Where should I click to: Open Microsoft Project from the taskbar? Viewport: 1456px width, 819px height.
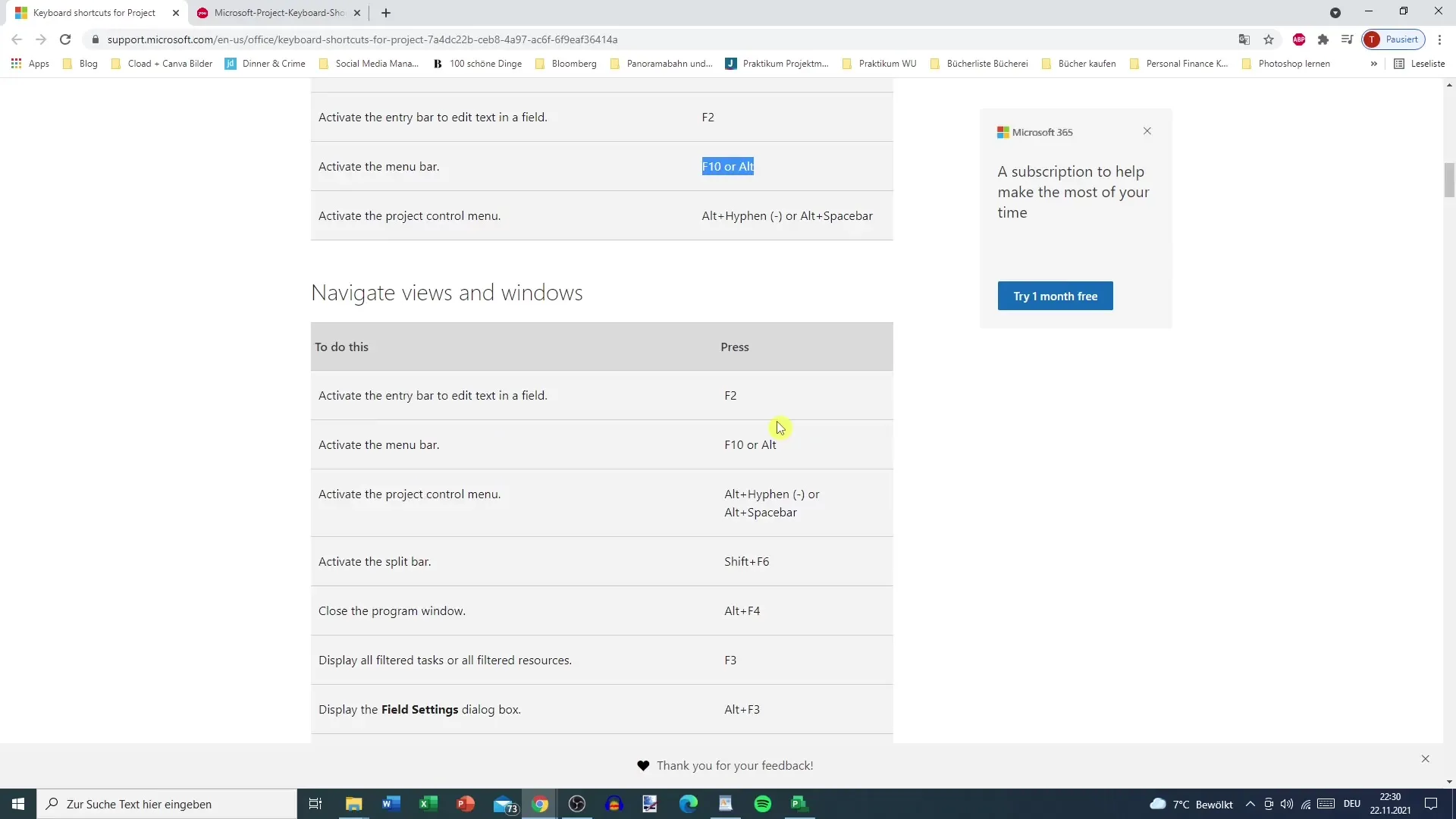(x=799, y=804)
